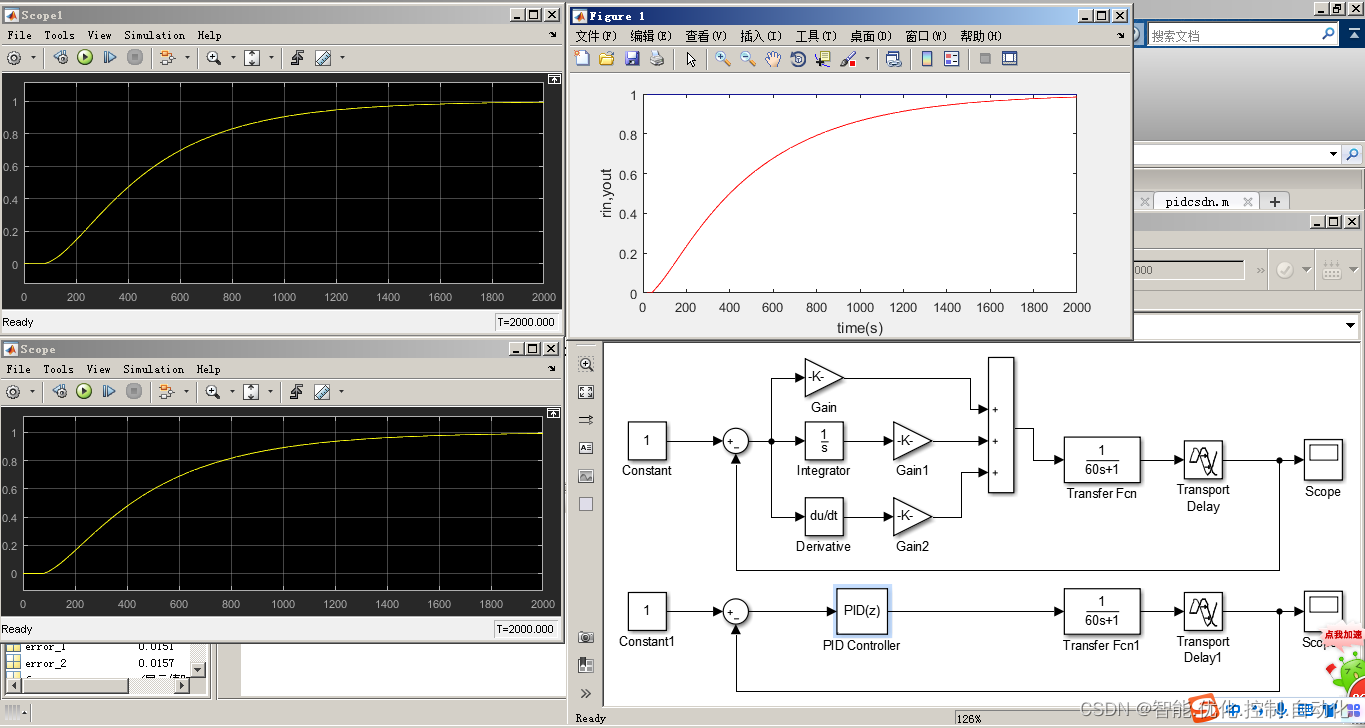Click Scope1 step back button
The width and height of the screenshot is (1365, 728).
click(x=60, y=58)
